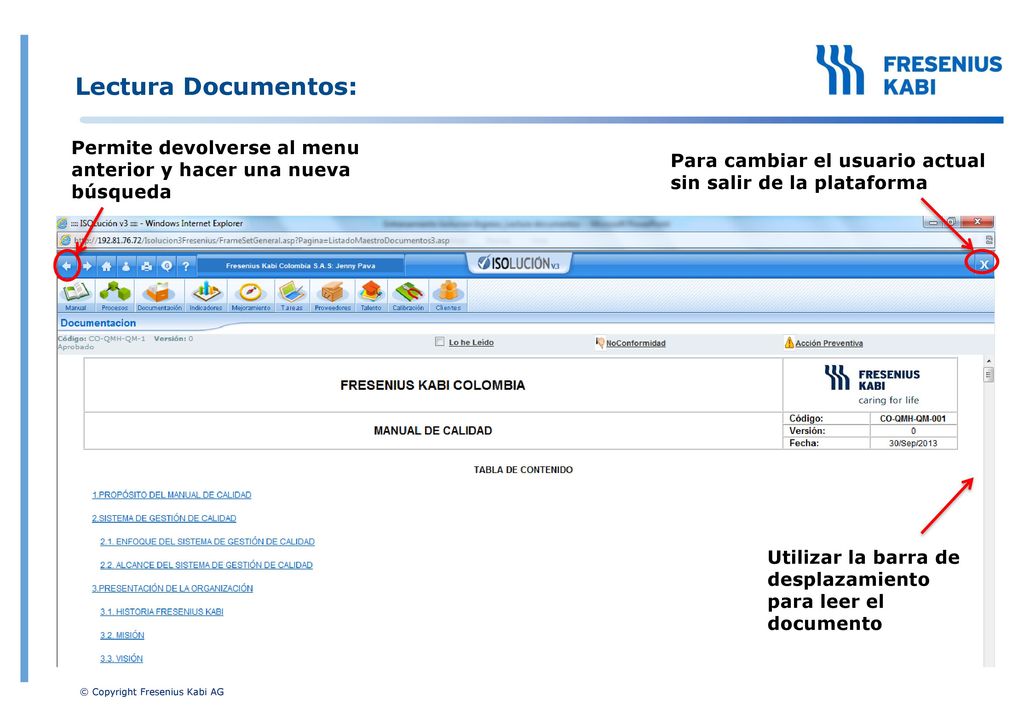Minimize the Internet Explorer window
The height and width of the screenshot is (709, 1024).
[x=933, y=223]
